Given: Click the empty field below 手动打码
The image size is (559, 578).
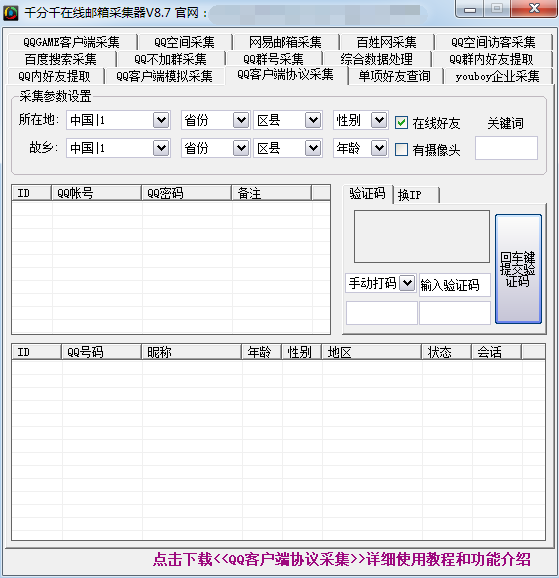Looking at the screenshot, I should point(382,313).
